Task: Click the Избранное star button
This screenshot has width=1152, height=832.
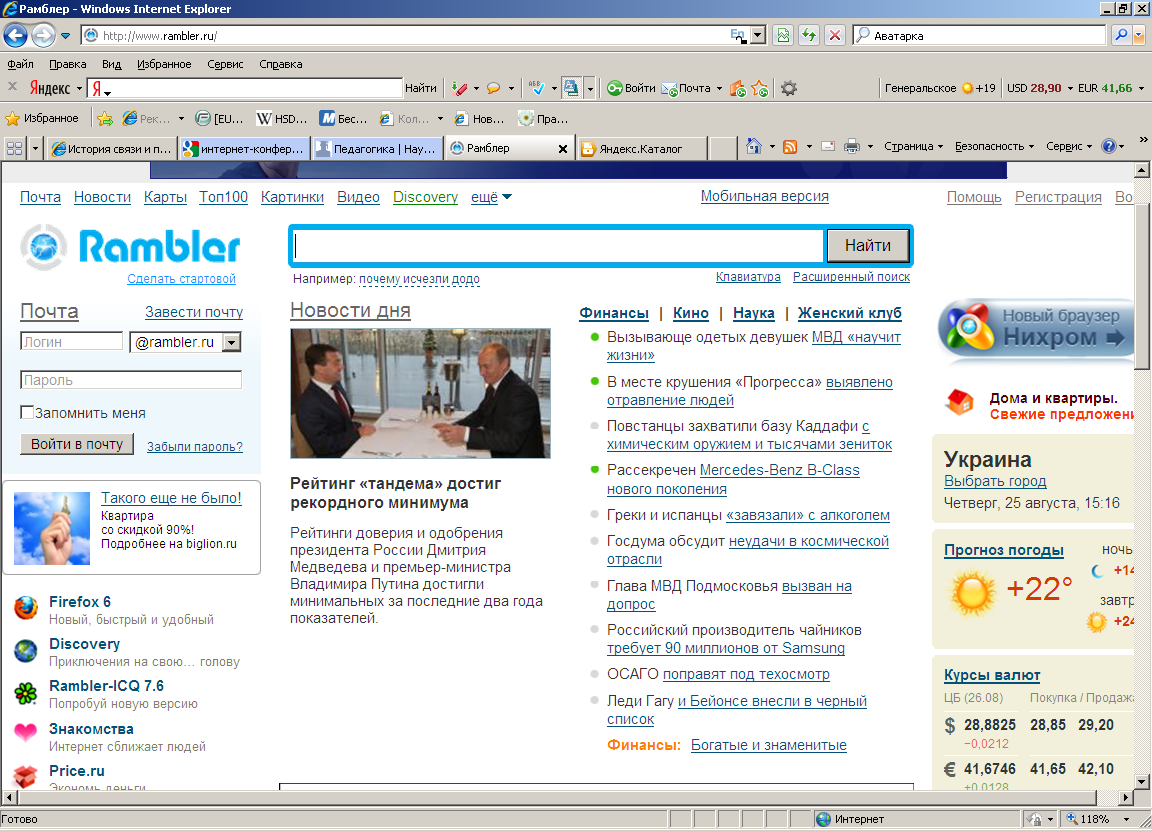Action: tap(42, 118)
